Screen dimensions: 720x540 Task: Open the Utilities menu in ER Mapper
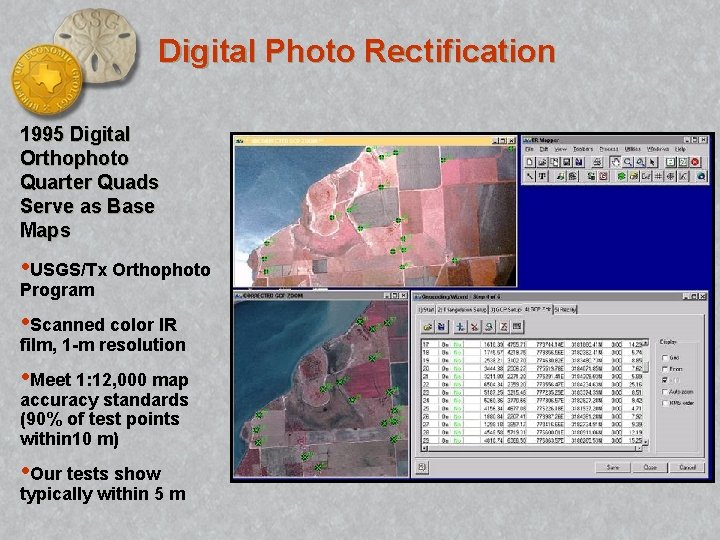633,149
